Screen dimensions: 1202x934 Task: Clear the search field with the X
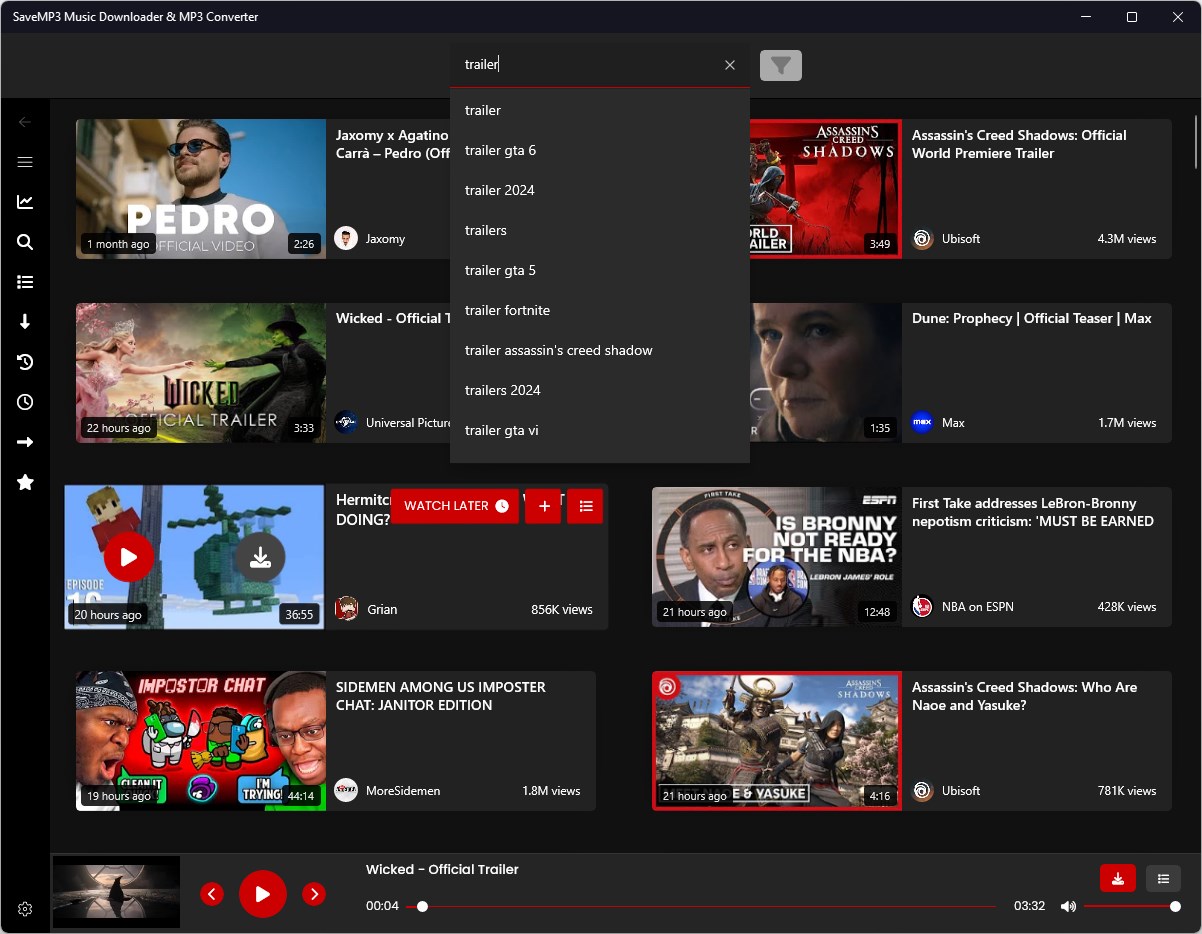pyautogui.click(x=729, y=64)
